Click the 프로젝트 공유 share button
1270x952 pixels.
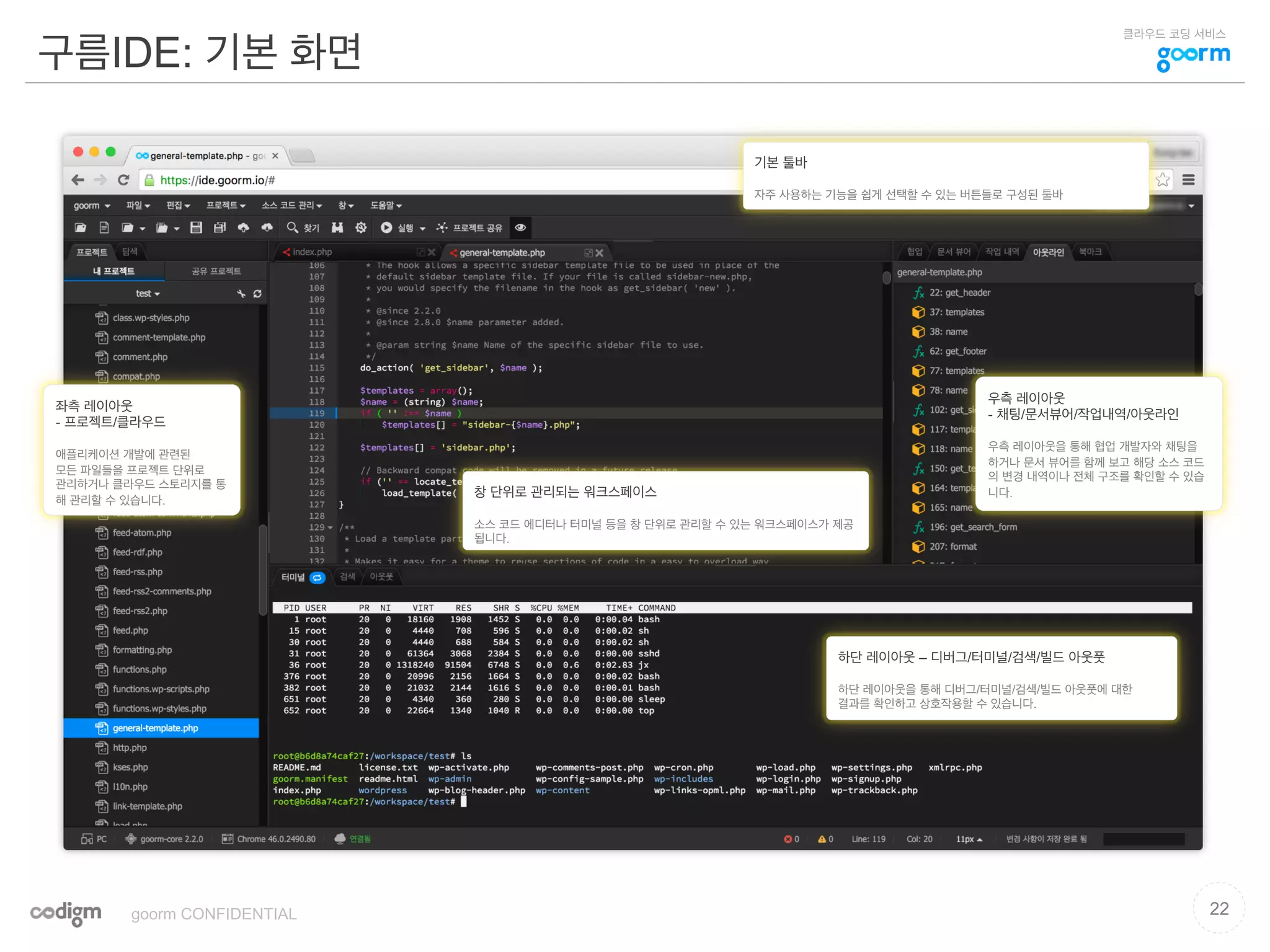click(469, 227)
